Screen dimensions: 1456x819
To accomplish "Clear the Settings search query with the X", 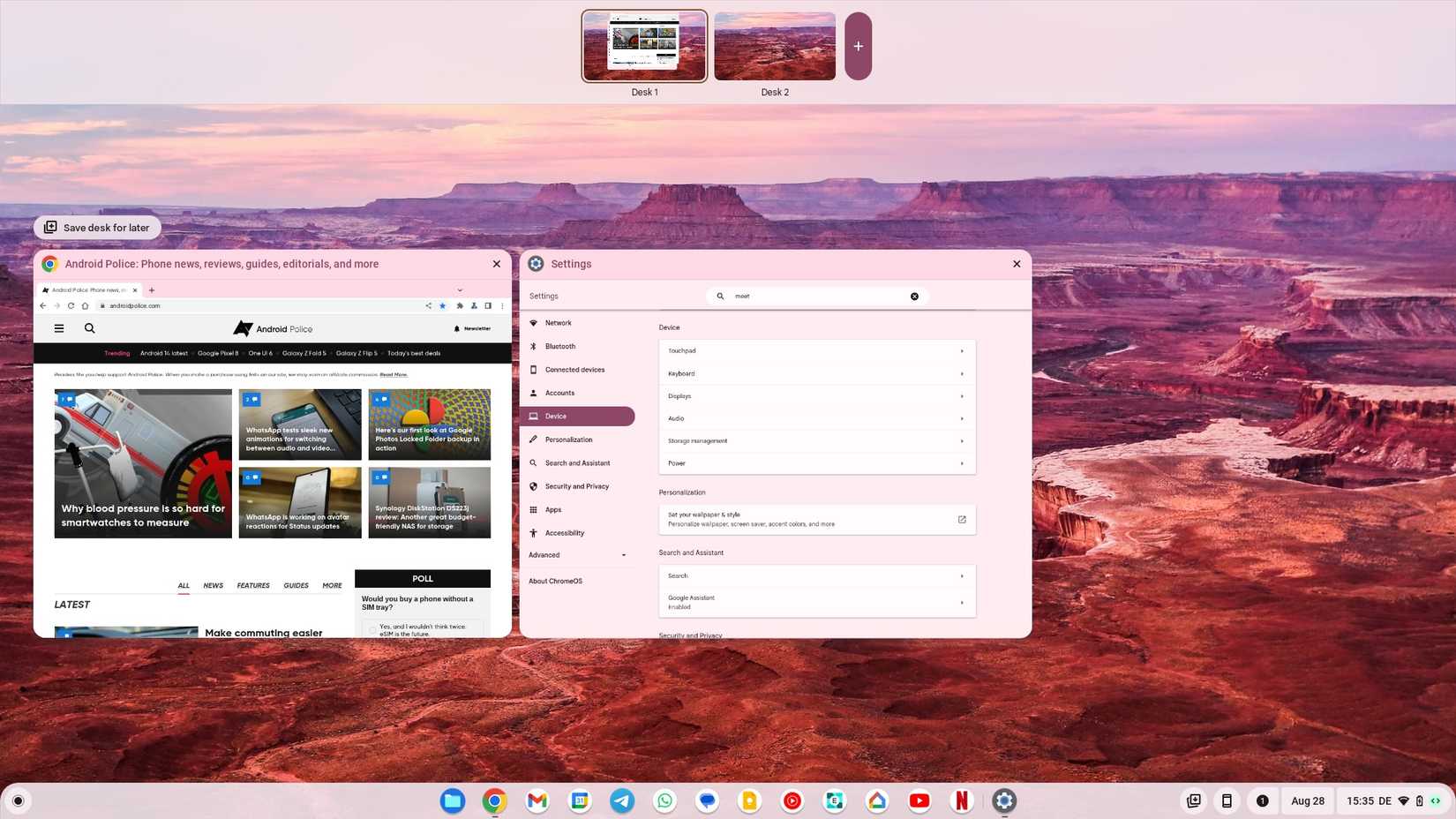I will (x=914, y=296).
